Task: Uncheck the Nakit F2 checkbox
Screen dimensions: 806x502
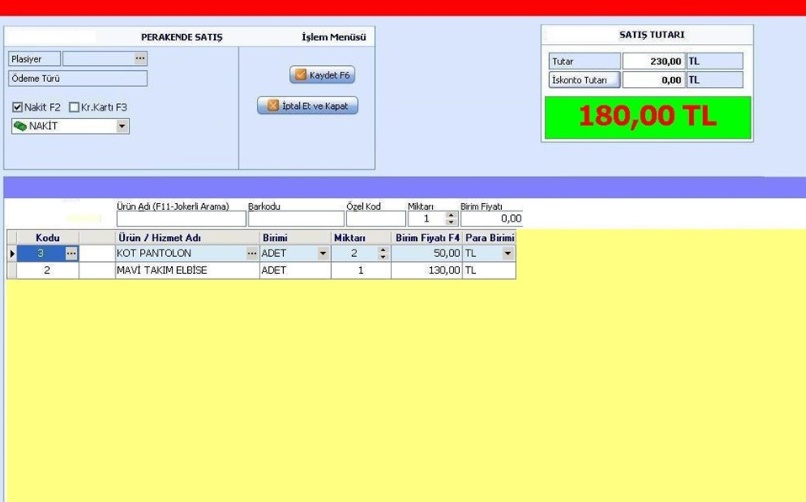Action: click(x=17, y=107)
